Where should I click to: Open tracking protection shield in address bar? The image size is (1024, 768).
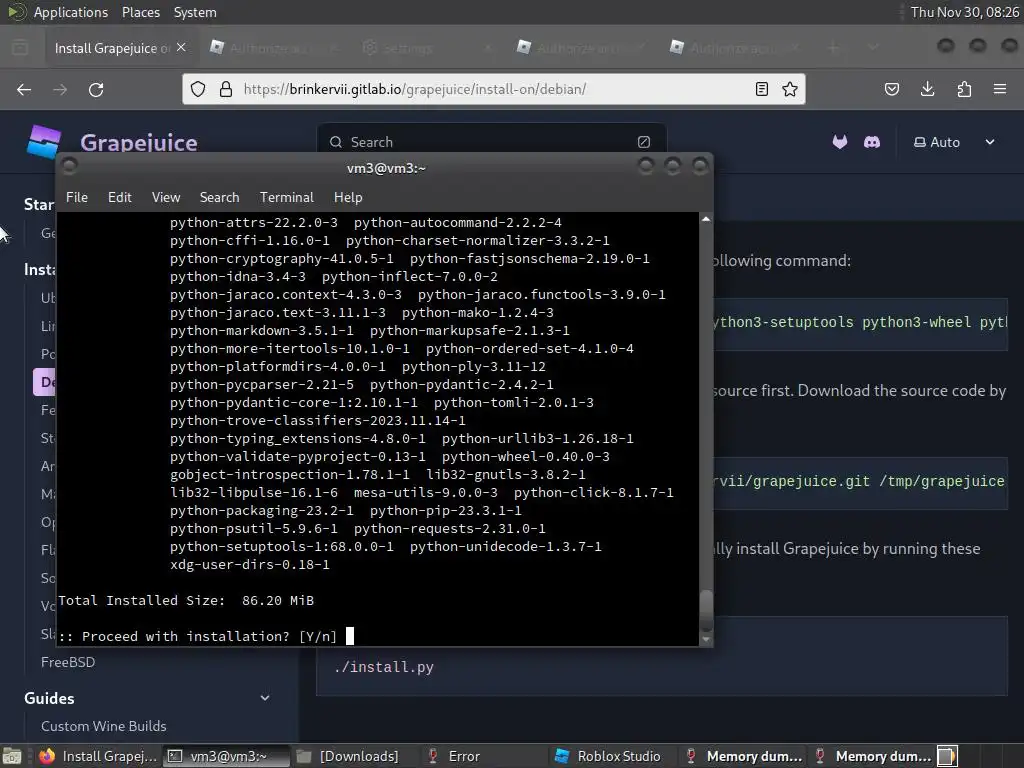198,89
